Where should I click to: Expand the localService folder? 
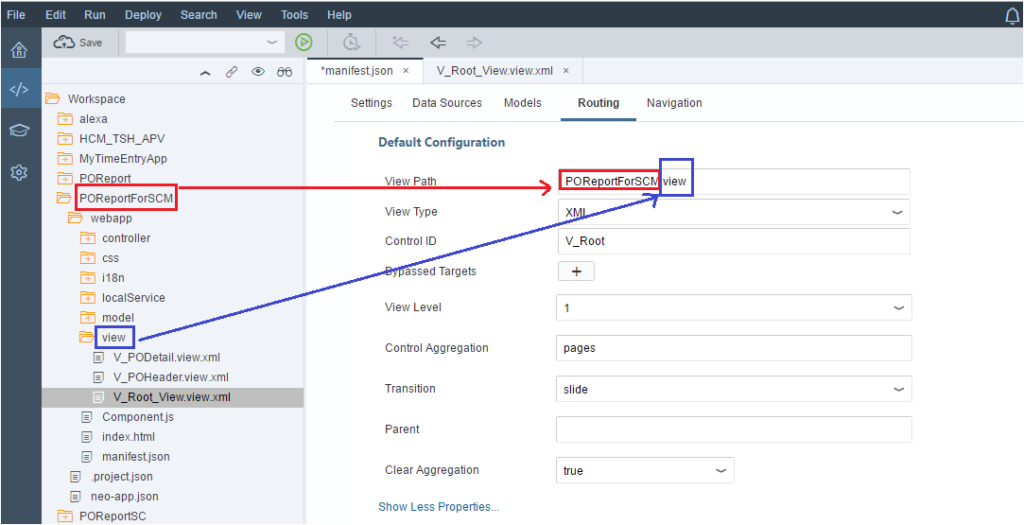coord(87,298)
